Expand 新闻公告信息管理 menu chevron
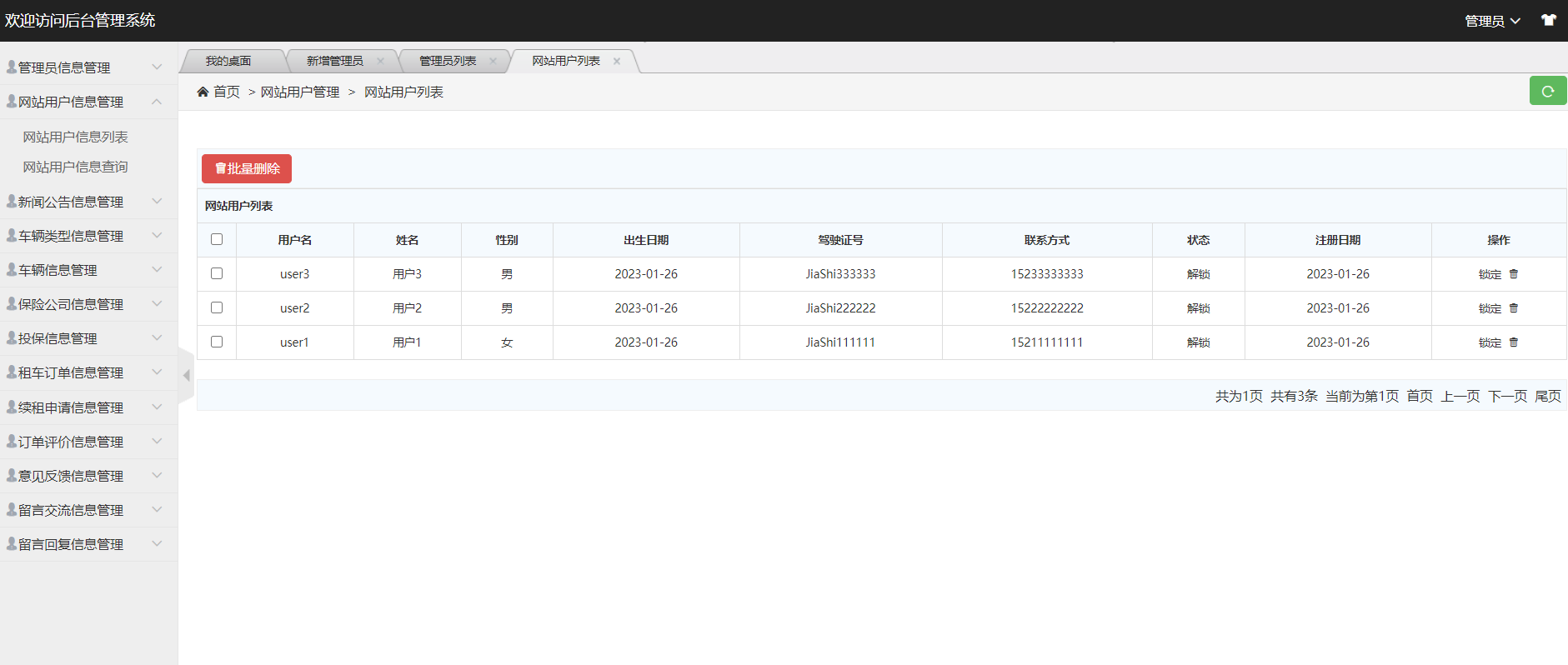The image size is (1568, 665). [x=157, y=201]
